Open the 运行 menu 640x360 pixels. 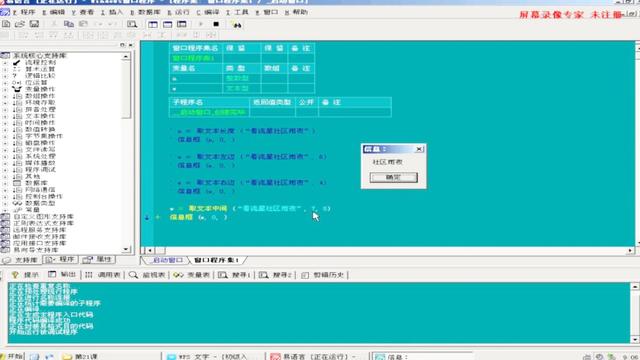[x=179, y=12]
